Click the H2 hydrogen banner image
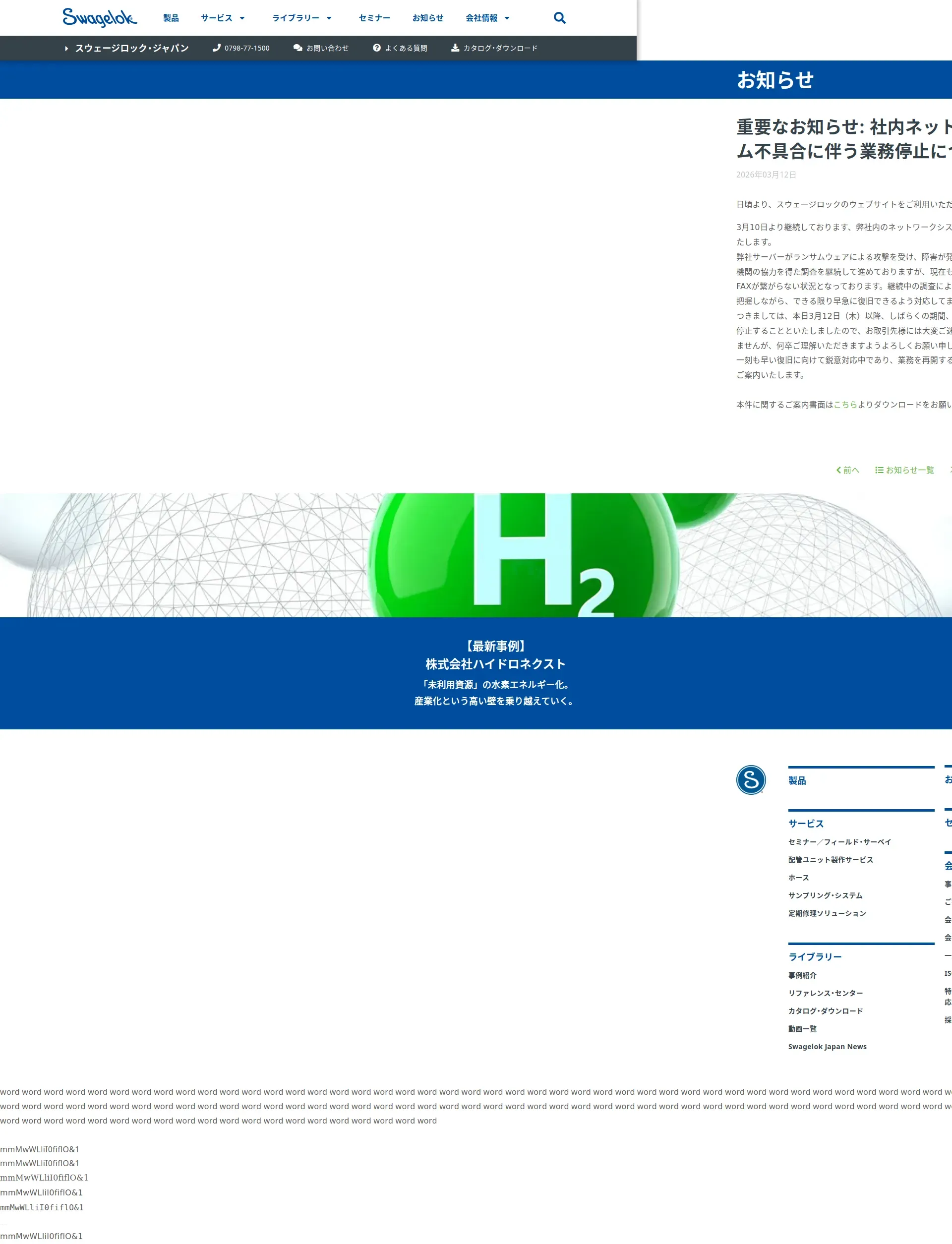This screenshot has width=952, height=1244. pyautogui.click(x=476, y=555)
